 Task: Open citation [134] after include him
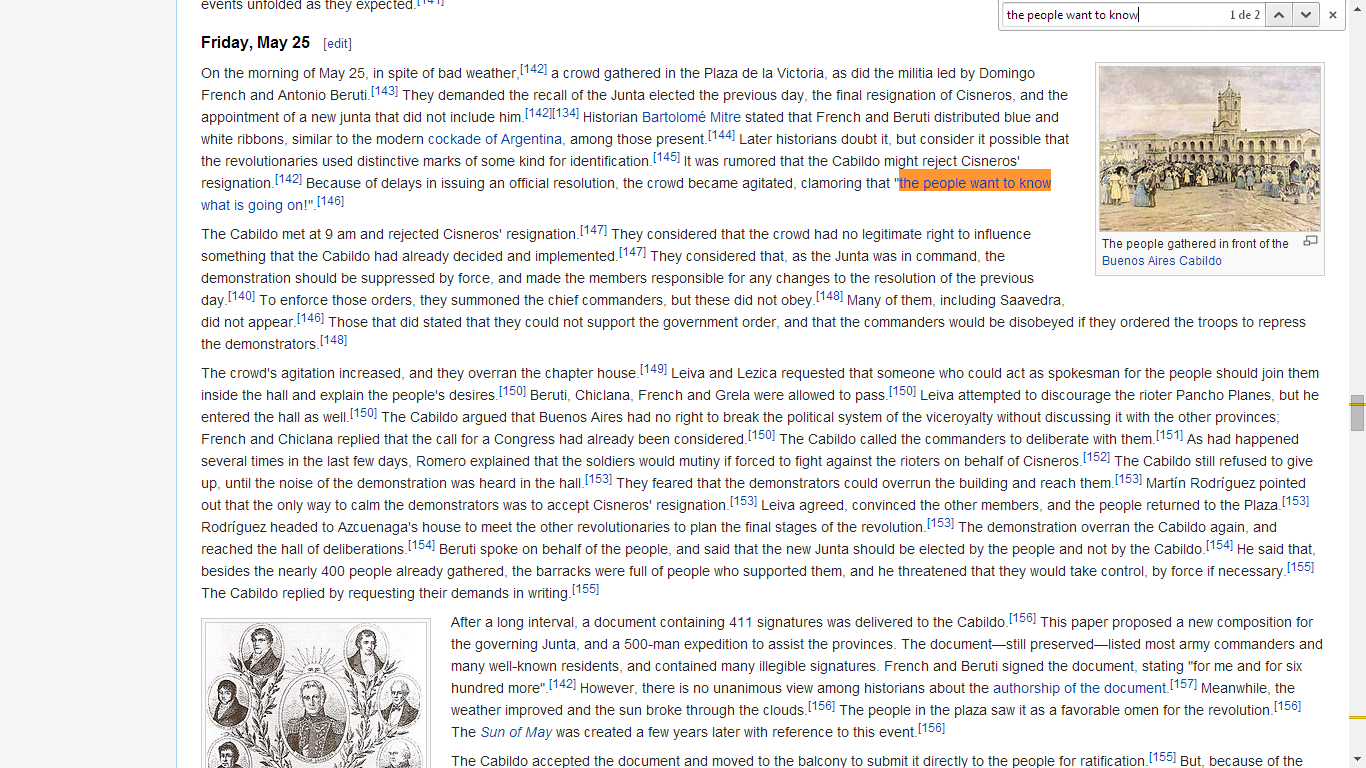click(566, 113)
